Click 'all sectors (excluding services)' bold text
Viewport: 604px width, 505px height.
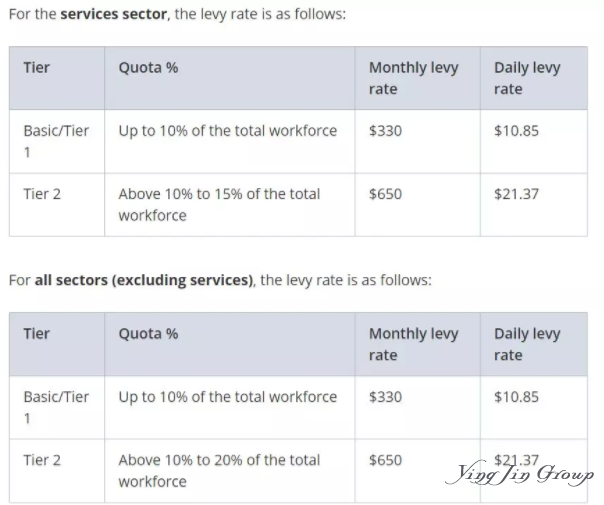click(x=144, y=280)
